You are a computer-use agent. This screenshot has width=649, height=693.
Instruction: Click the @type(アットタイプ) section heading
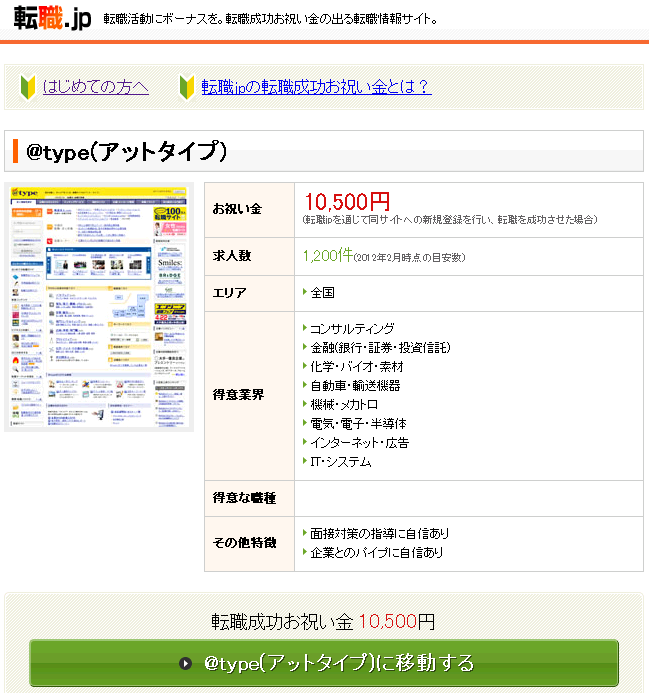[127, 152]
